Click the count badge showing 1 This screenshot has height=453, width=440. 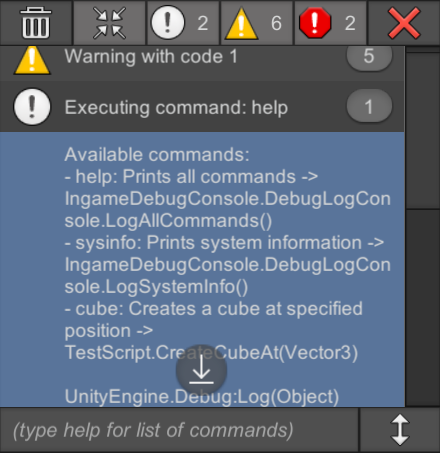(369, 107)
